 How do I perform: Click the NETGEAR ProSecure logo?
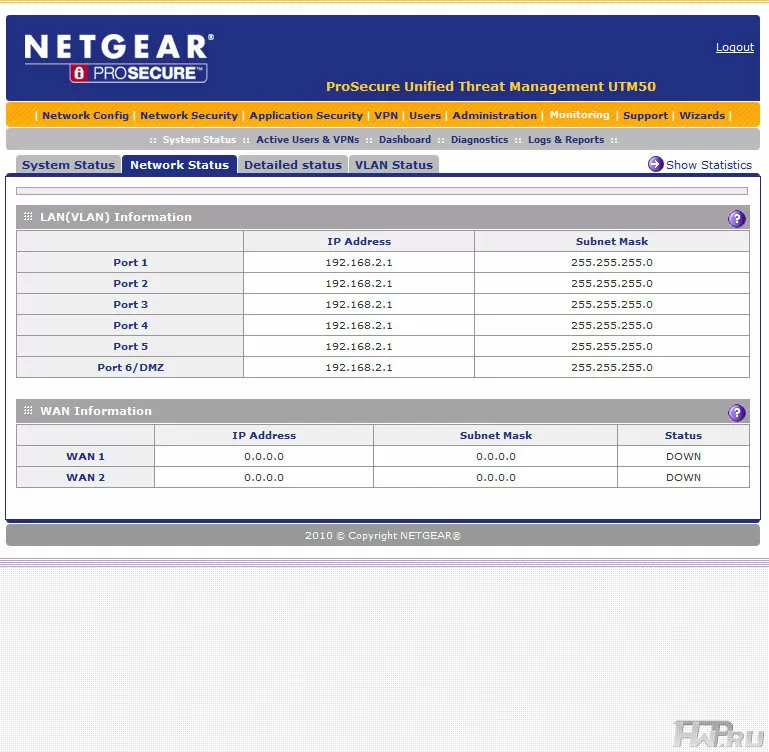coord(119,58)
